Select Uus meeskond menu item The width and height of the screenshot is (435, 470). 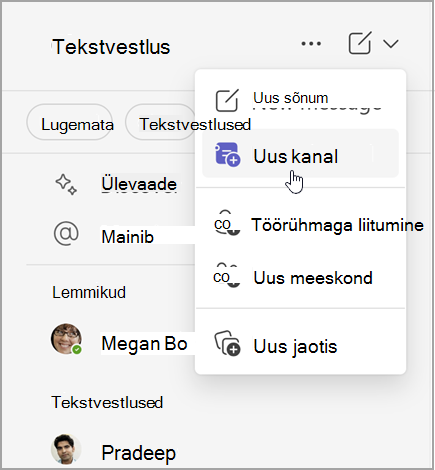click(300, 278)
